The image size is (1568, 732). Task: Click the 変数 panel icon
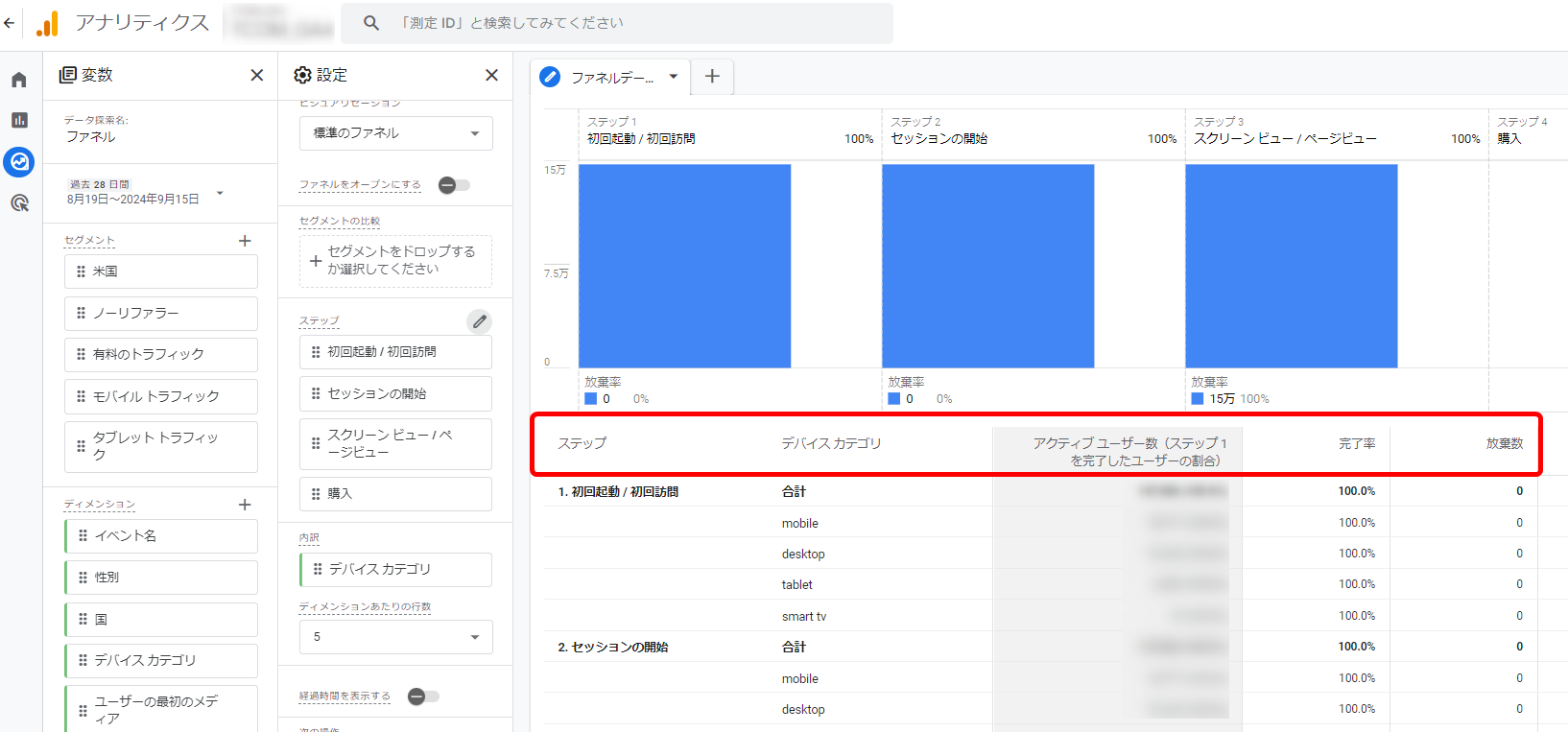67,75
